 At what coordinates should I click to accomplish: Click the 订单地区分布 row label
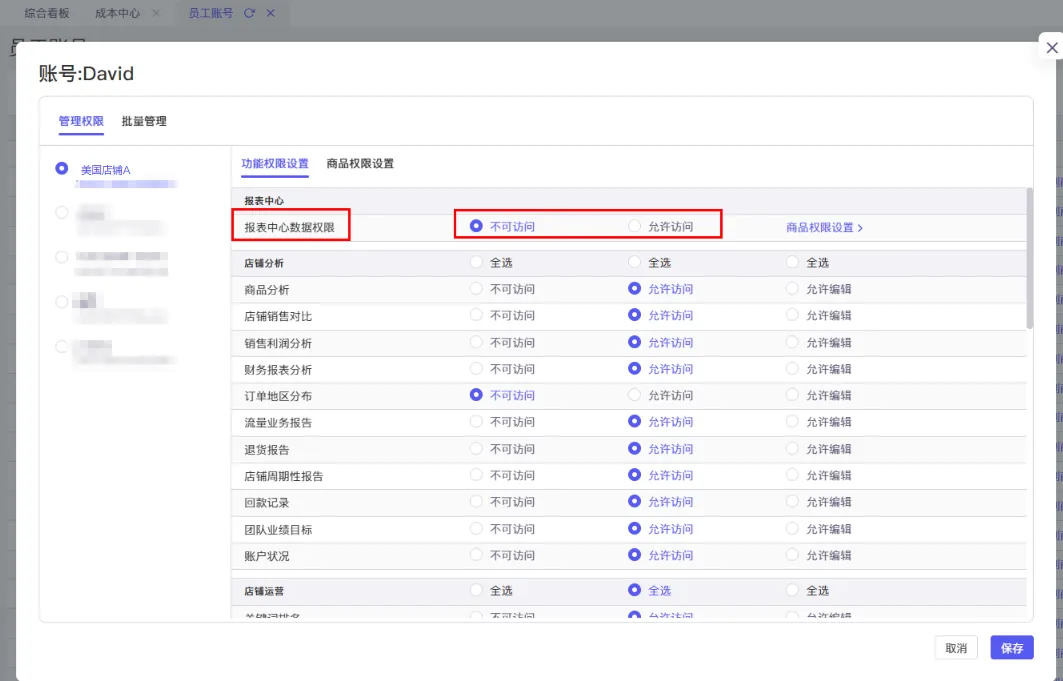pos(278,396)
